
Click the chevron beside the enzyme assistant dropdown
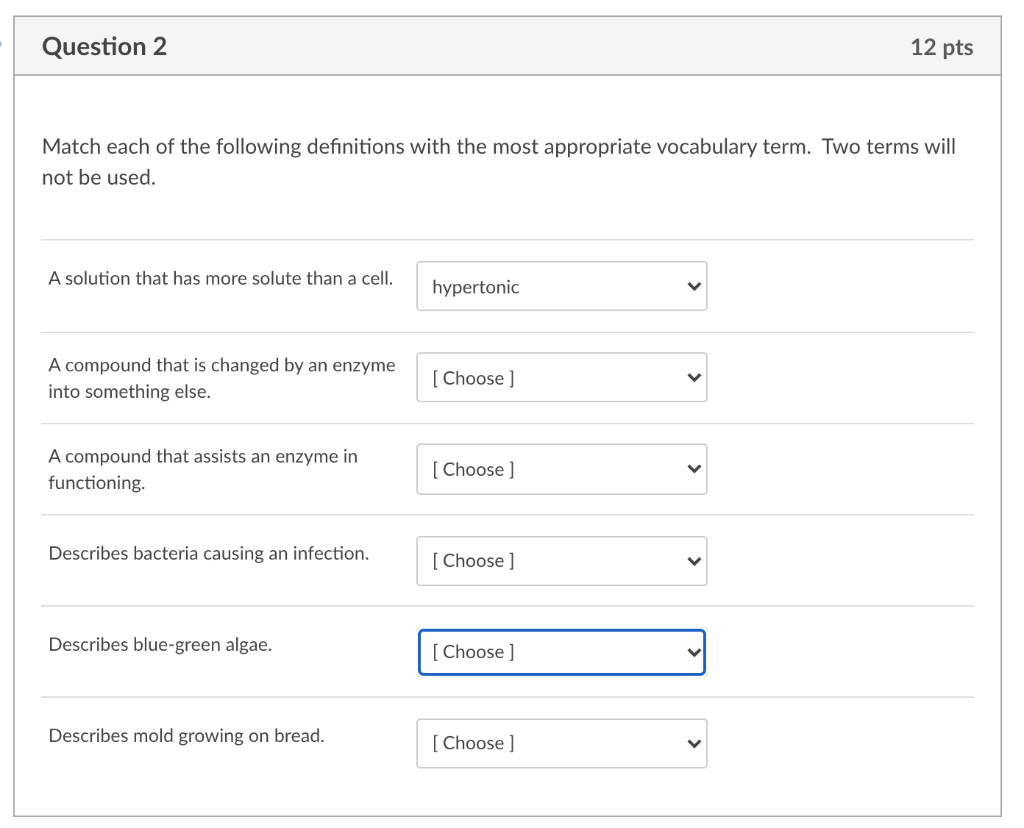(x=692, y=469)
